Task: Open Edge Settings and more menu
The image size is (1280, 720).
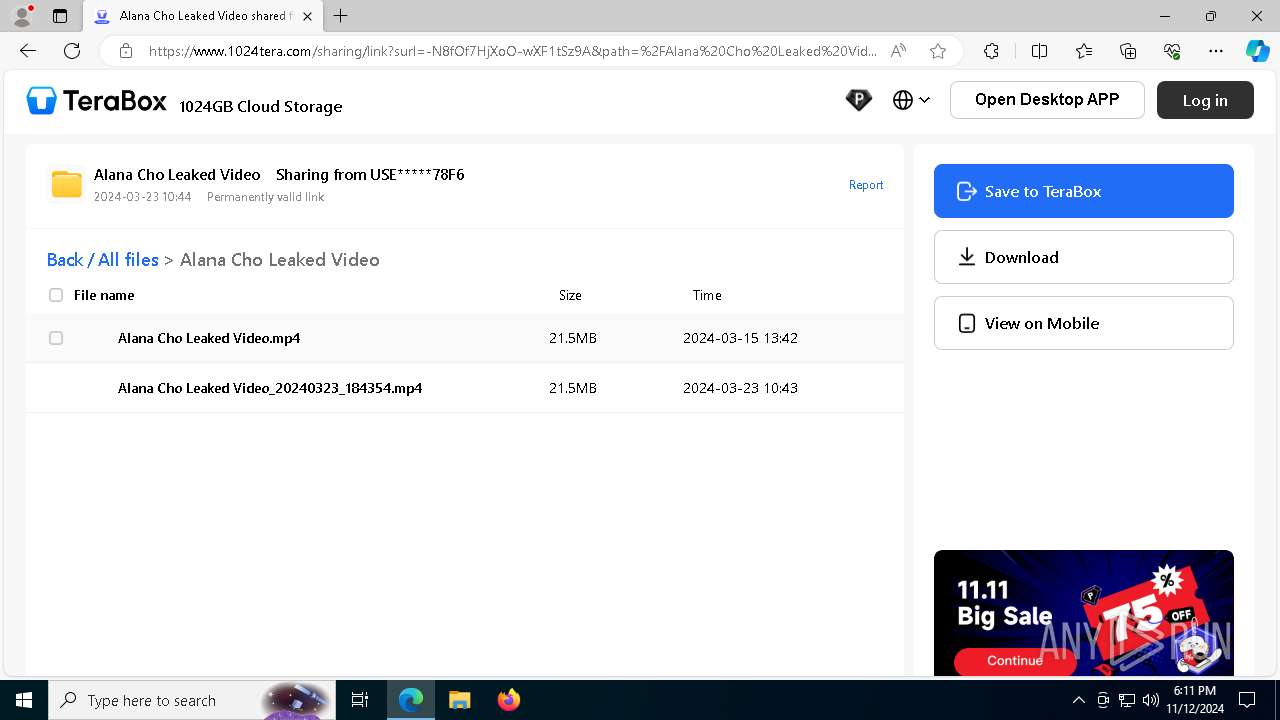Action: pyautogui.click(x=1216, y=51)
